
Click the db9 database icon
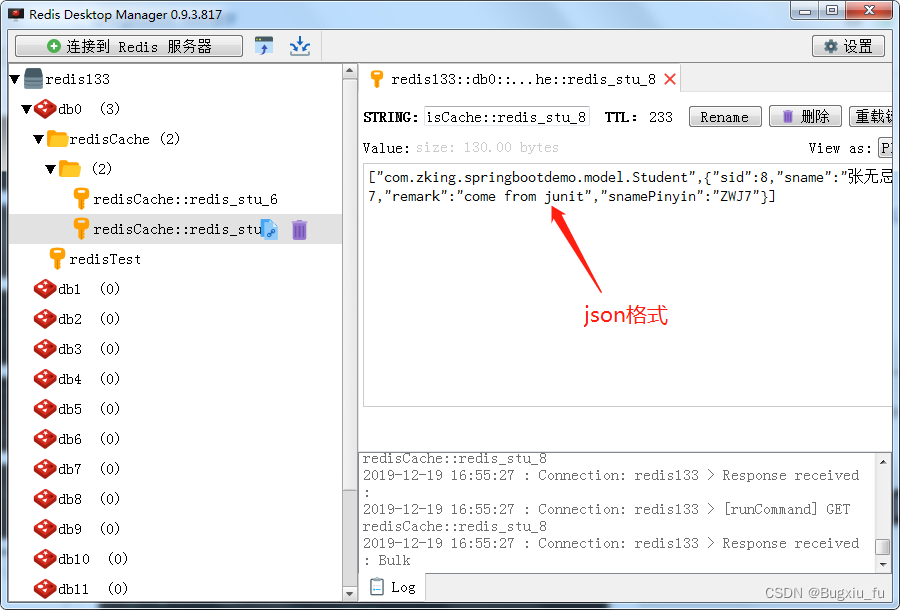(x=45, y=529)
